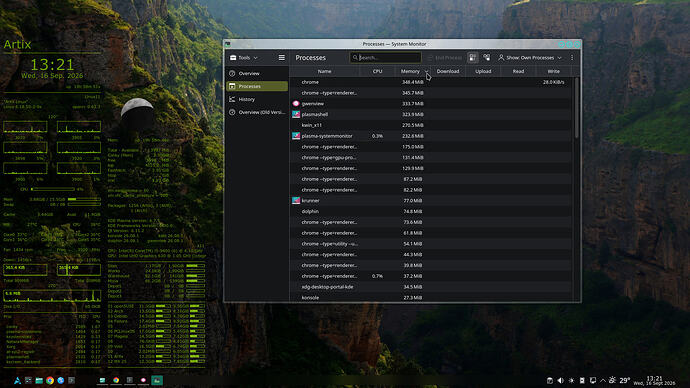
Task: Switch to the Dolphin task in the task manager
Action: pos(102,381)
